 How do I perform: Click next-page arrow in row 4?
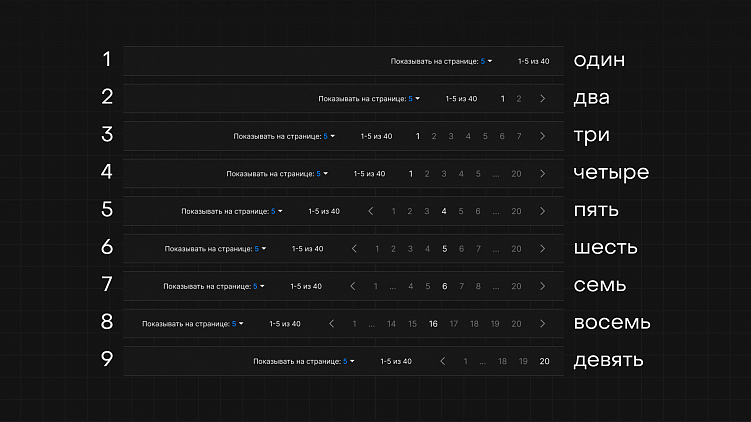(x=542, y=173)
